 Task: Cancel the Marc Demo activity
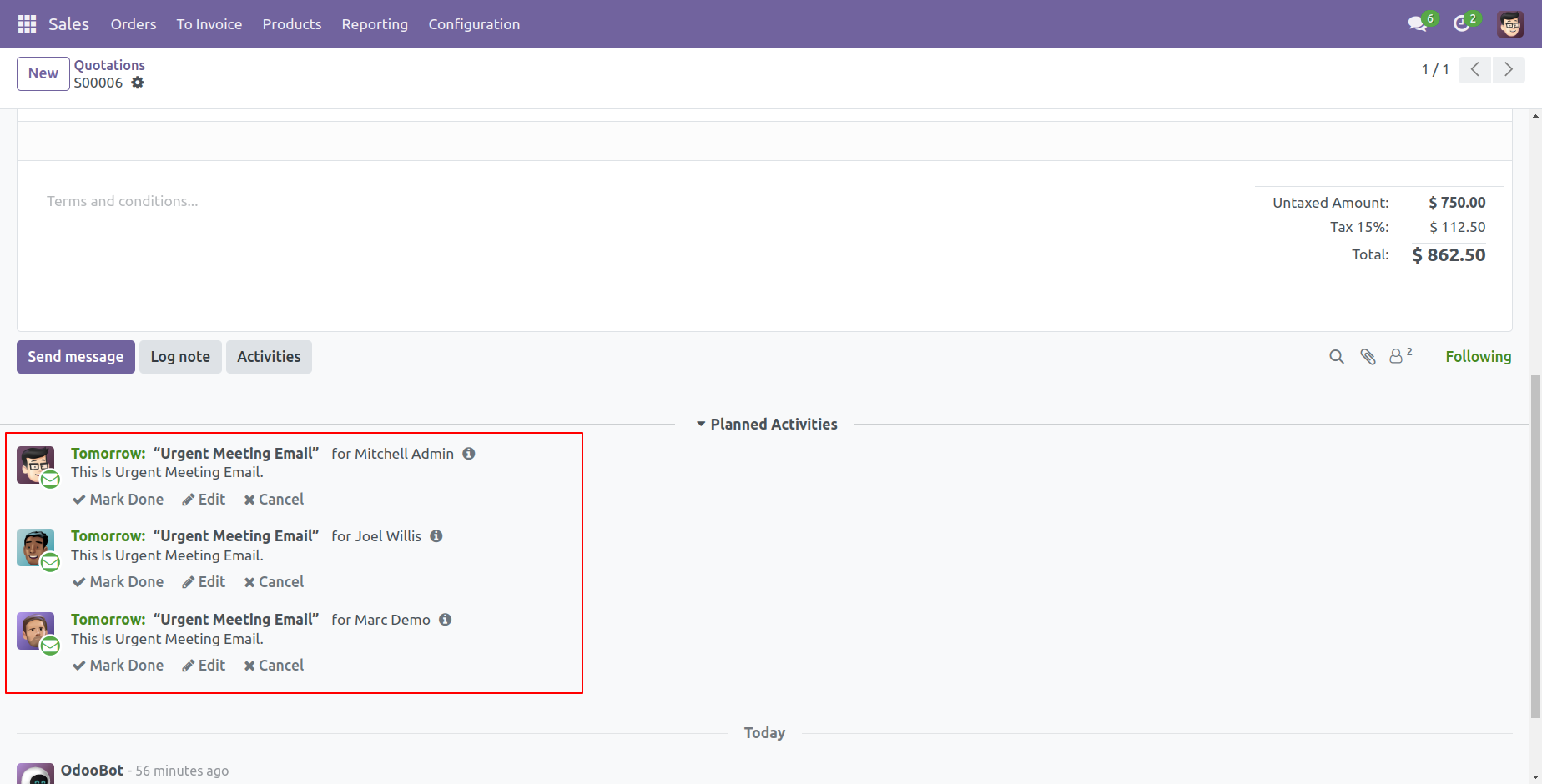[274, 666]
